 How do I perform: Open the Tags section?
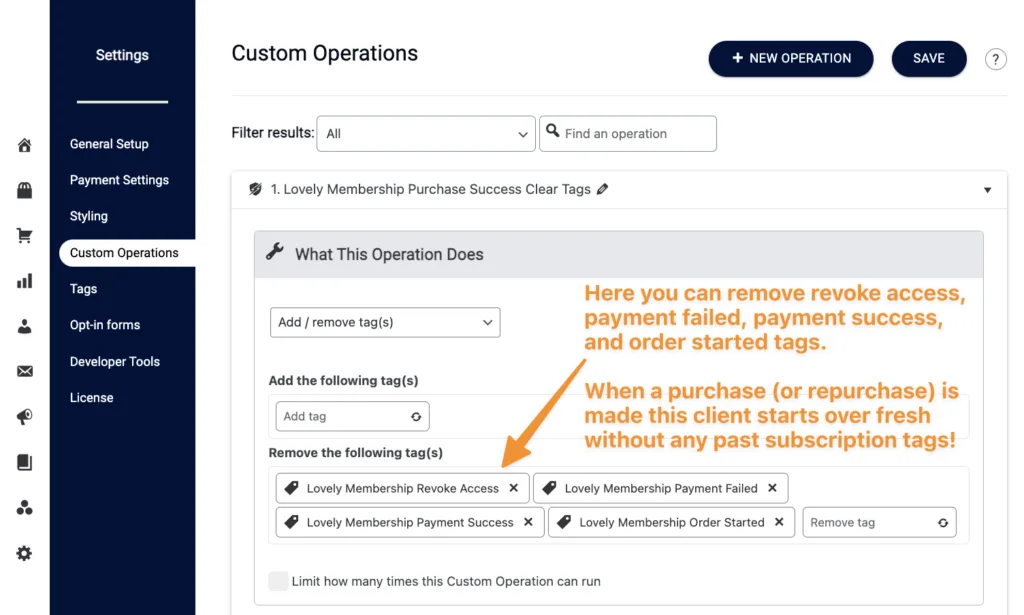click(81, 289)
